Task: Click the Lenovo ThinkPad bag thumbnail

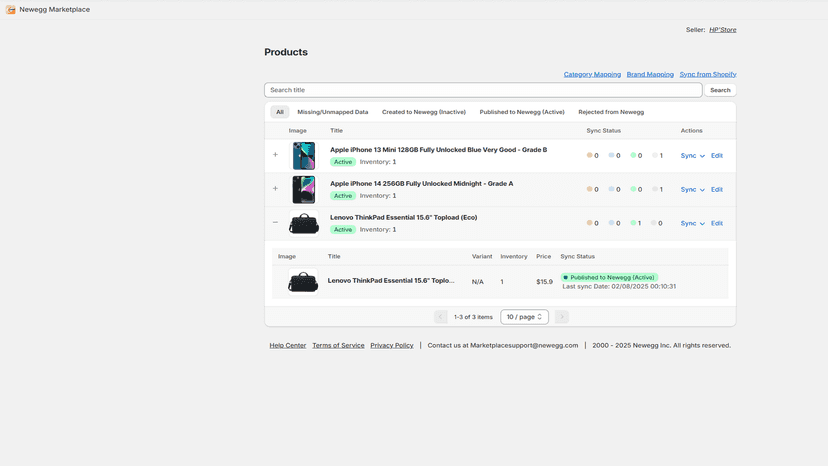Action: point(304,223)
